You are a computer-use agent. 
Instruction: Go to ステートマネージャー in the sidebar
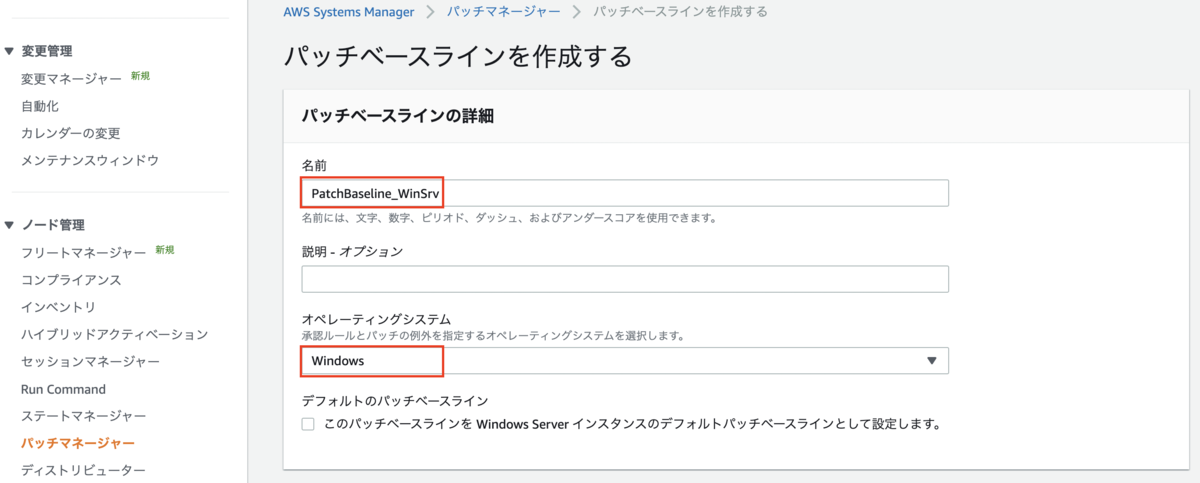pos(84,416)
